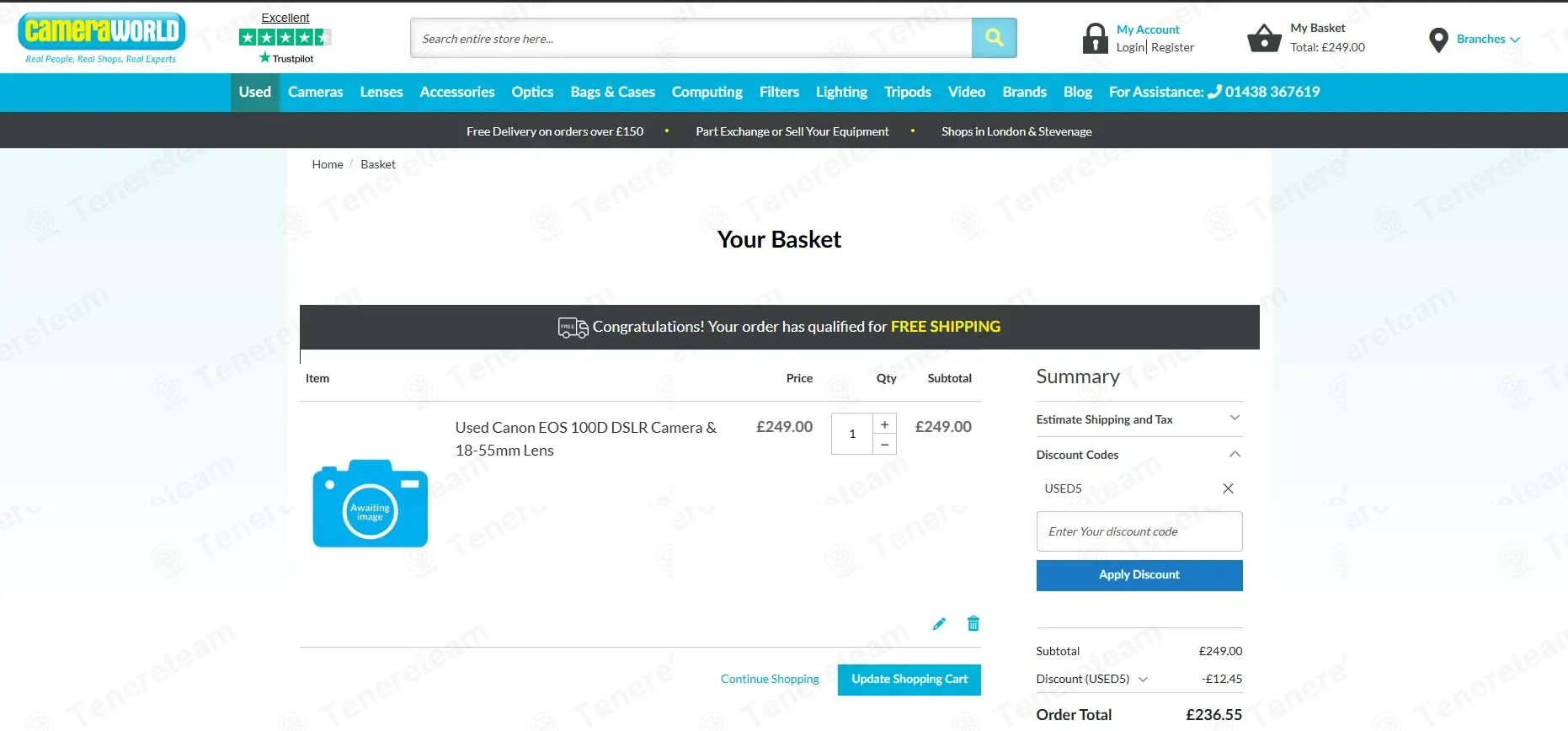Open the Branches dropdown
Viewport: 1568px width, 731px height.
[x=1488, y=40]
